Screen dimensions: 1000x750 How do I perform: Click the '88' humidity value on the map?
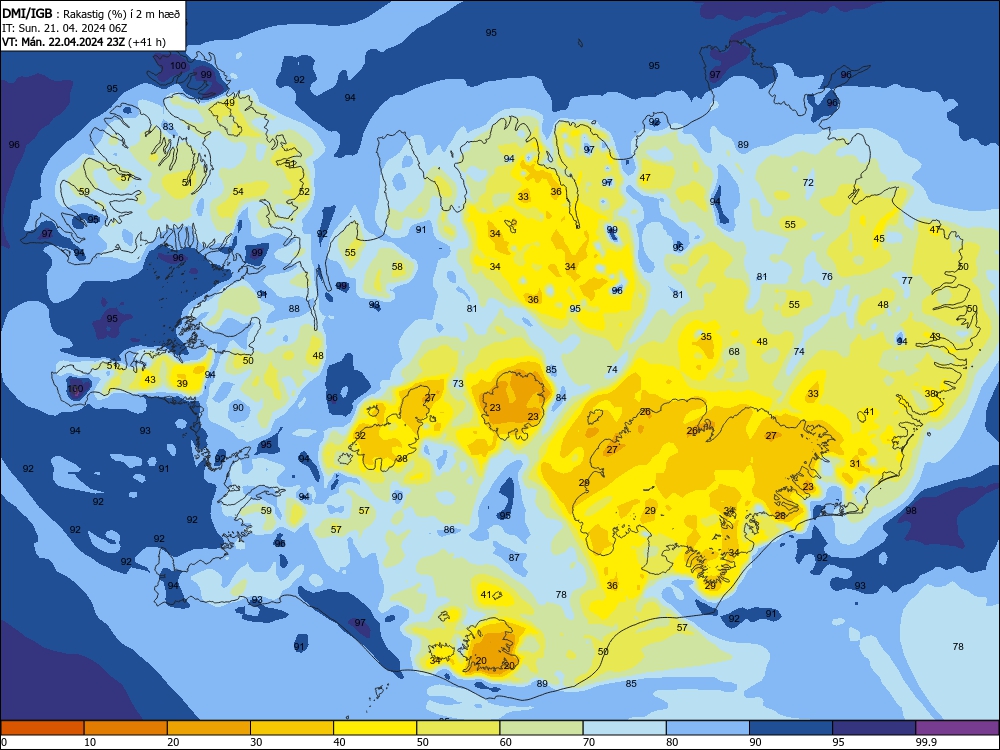point(294,309)
